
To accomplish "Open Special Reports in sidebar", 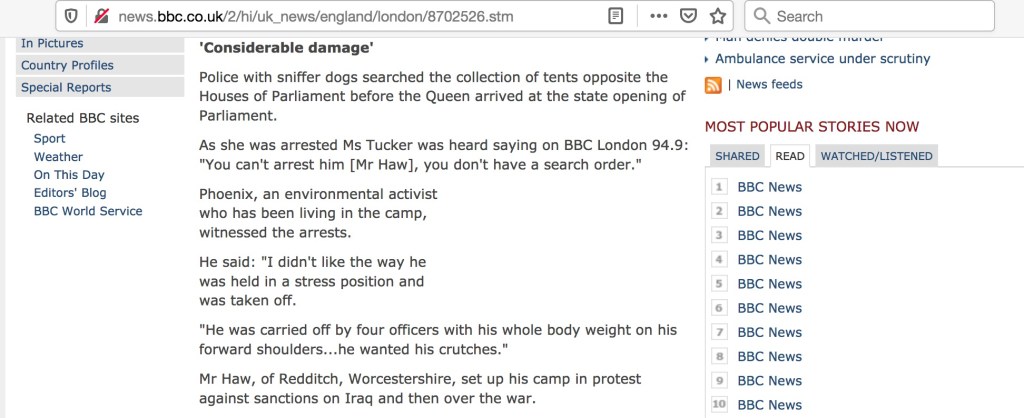I will pos(66,87).
